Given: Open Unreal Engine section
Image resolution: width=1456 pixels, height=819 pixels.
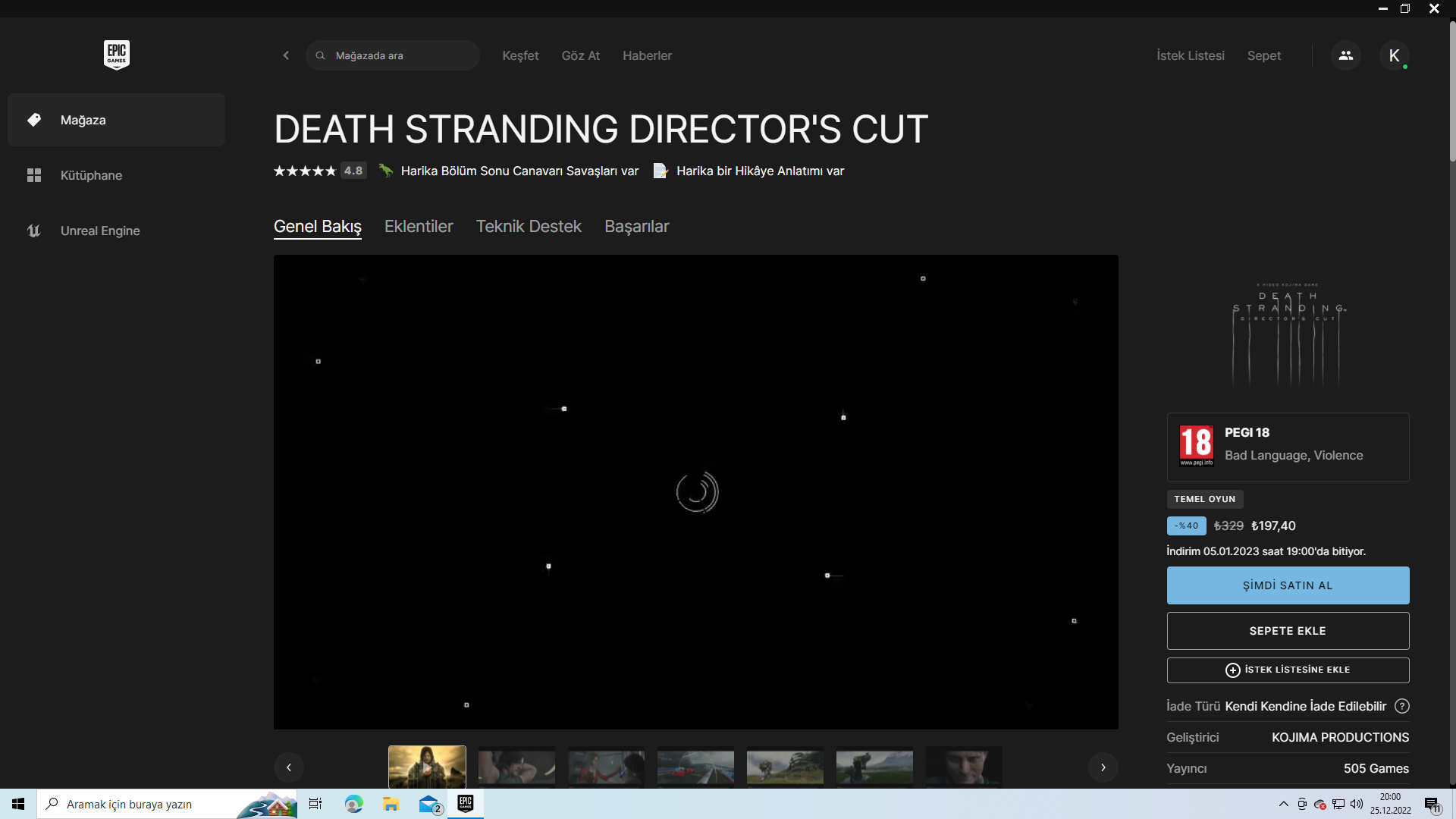Looking at the screenshot, I should point(116,231).
